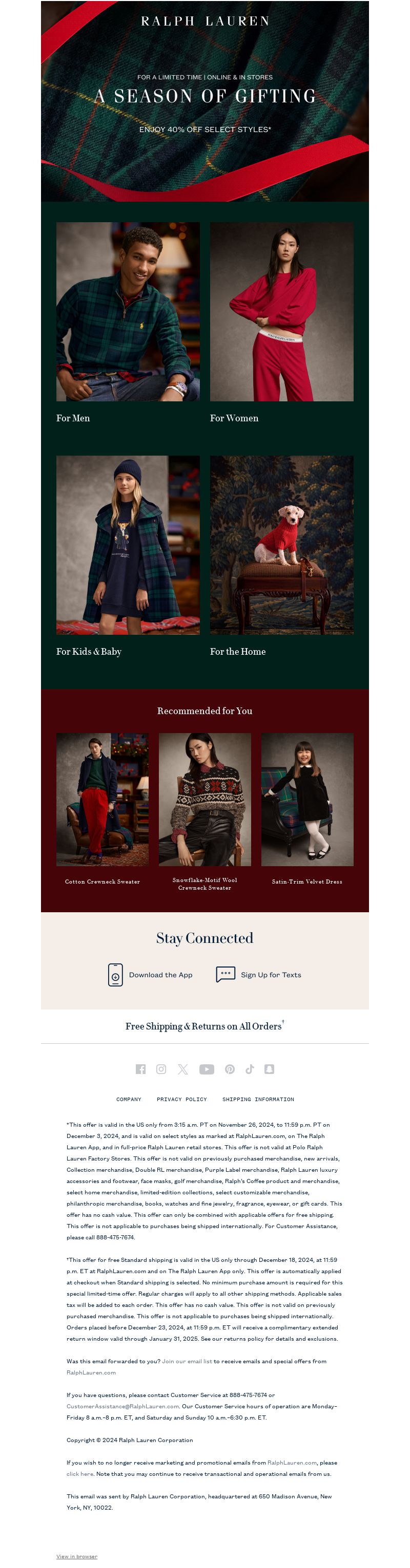Screen dimensions: 410x1568
Task: Open the Facebook social icon
Action: point(141,1069)
